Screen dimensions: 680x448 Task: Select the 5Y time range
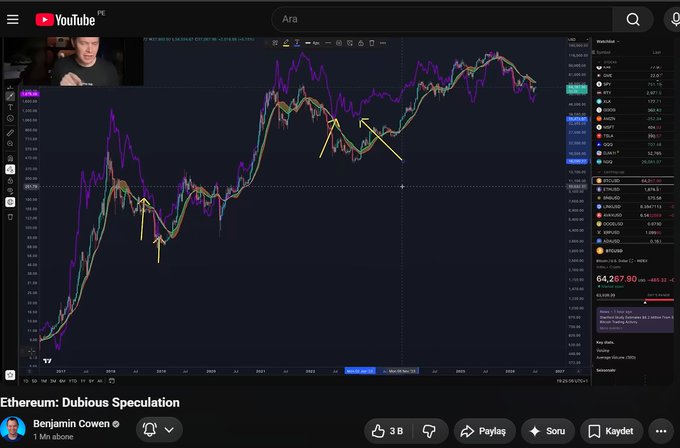[x=91, y=381]
